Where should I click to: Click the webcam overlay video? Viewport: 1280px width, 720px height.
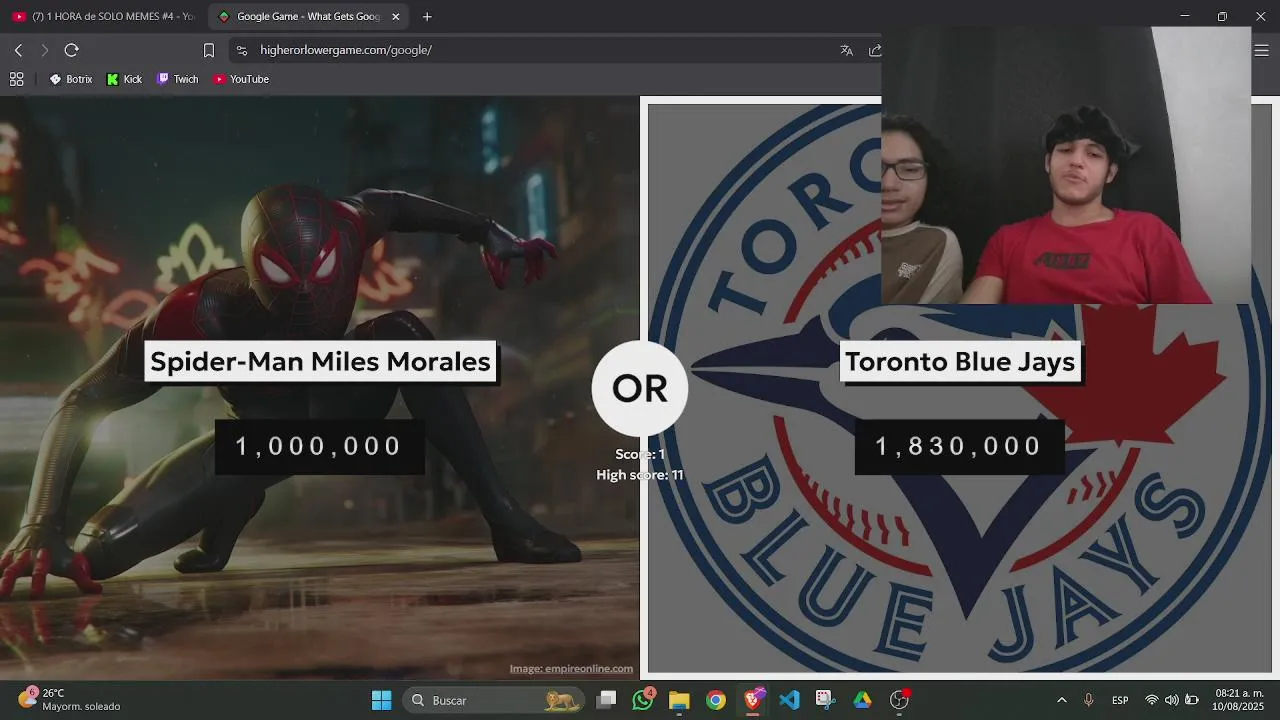pos(1066,165)
